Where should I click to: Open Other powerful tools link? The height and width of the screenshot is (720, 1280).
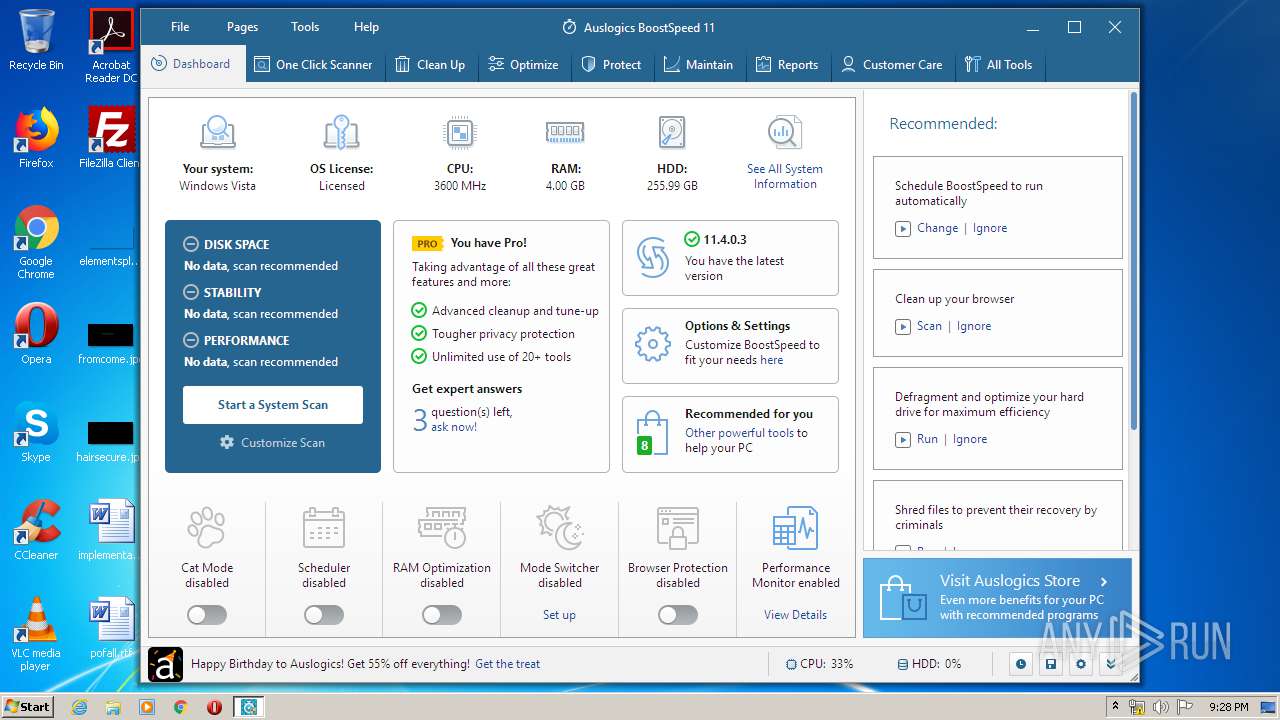tap(739, 433)
